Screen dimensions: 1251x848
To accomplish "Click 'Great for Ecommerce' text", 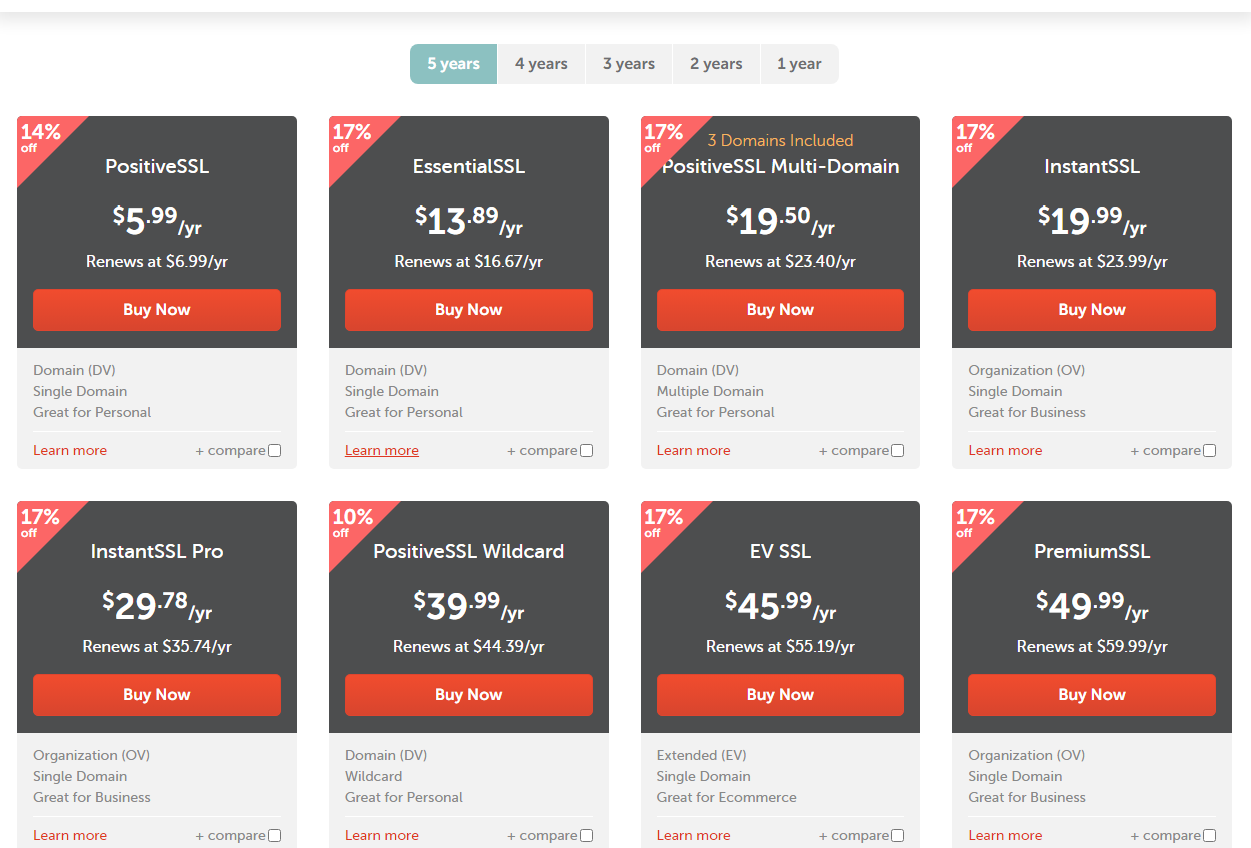I will tap(727, 798).
